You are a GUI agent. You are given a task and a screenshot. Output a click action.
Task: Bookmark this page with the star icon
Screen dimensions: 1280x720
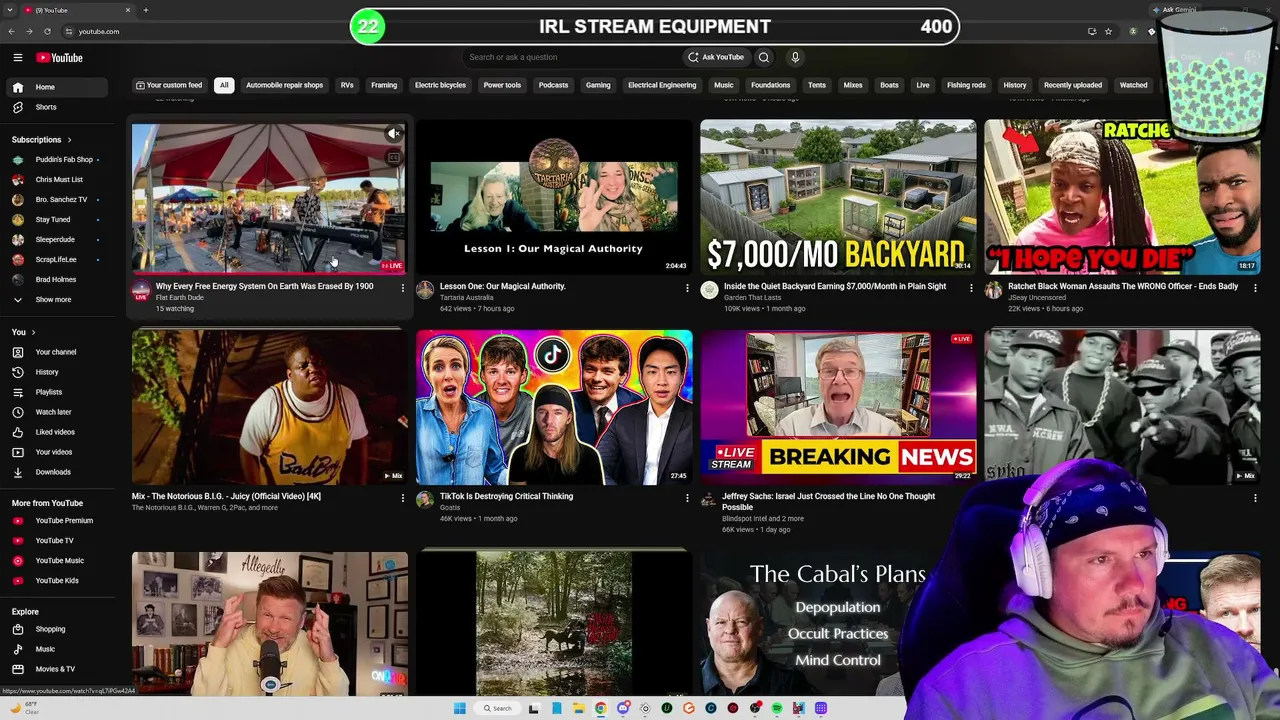point(1108,31)
